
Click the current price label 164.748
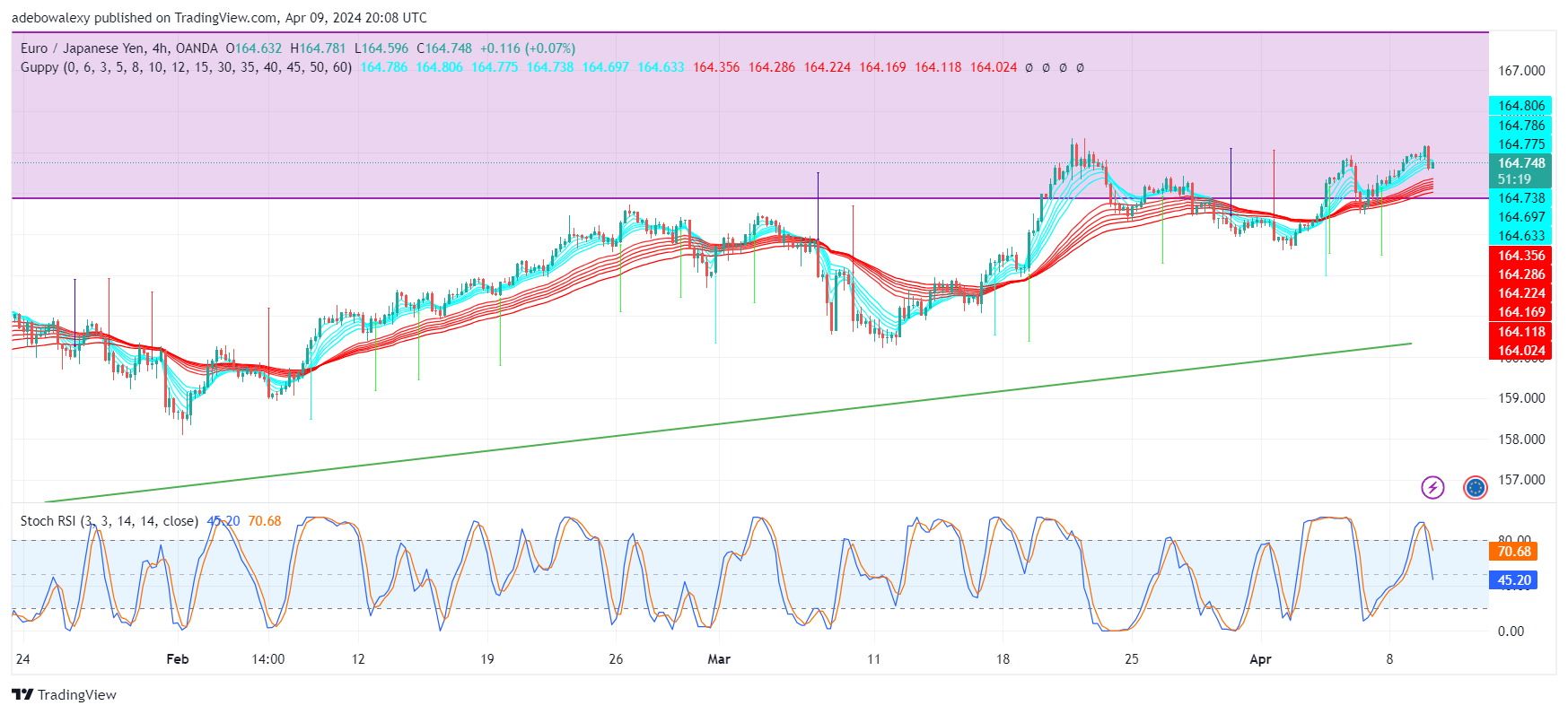[x=1520, y=163]
